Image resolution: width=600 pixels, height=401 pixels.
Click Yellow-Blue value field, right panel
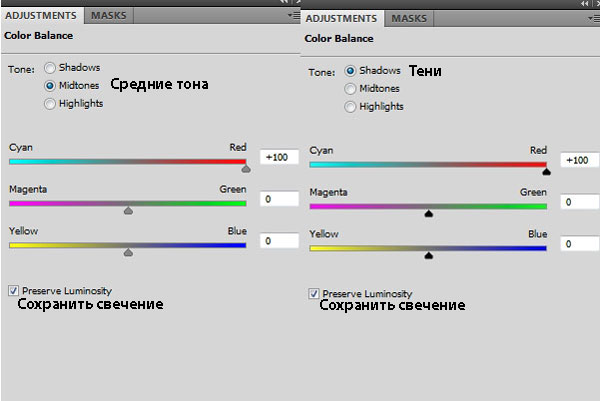tap(580, 244)
